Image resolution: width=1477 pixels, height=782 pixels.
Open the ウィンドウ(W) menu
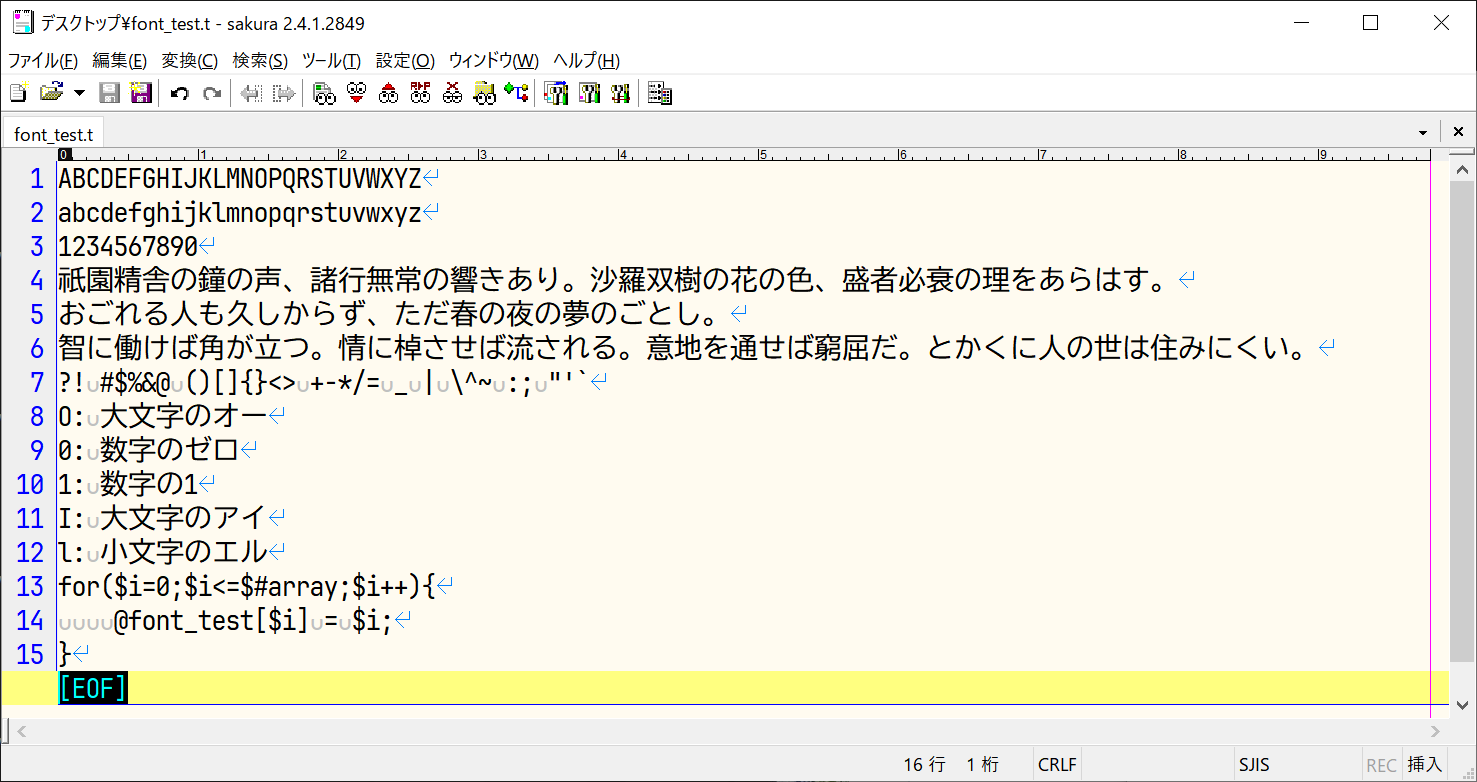[x=493, y=60]
